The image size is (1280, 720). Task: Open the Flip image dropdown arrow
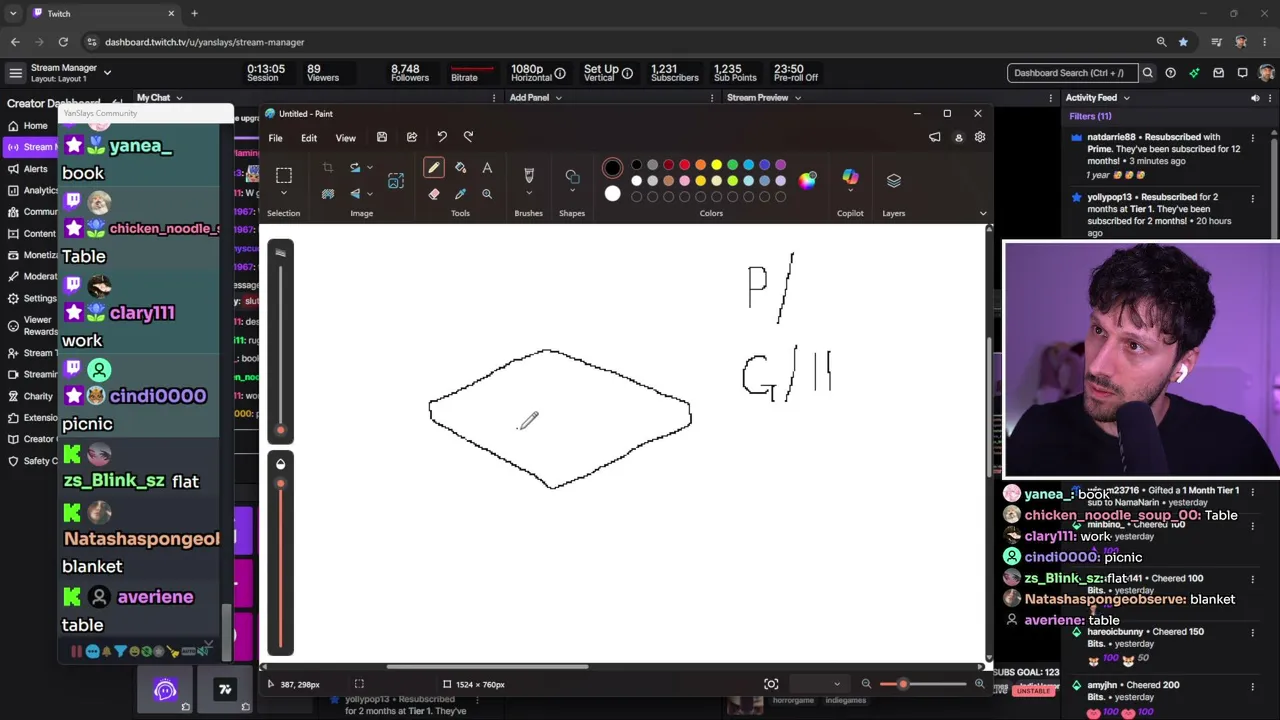[370, 194]
